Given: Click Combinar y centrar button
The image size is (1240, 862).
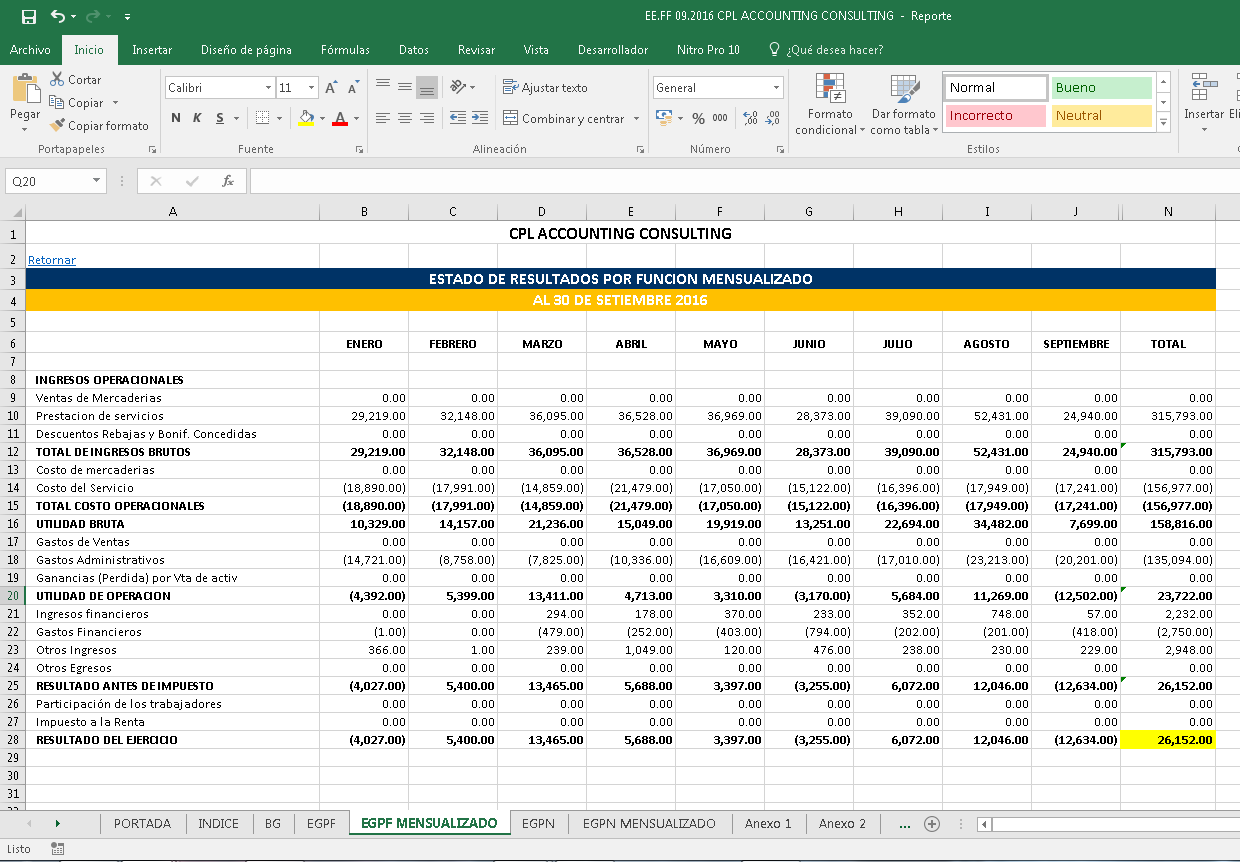Looking at the screenshot, I should pos(563,118).
